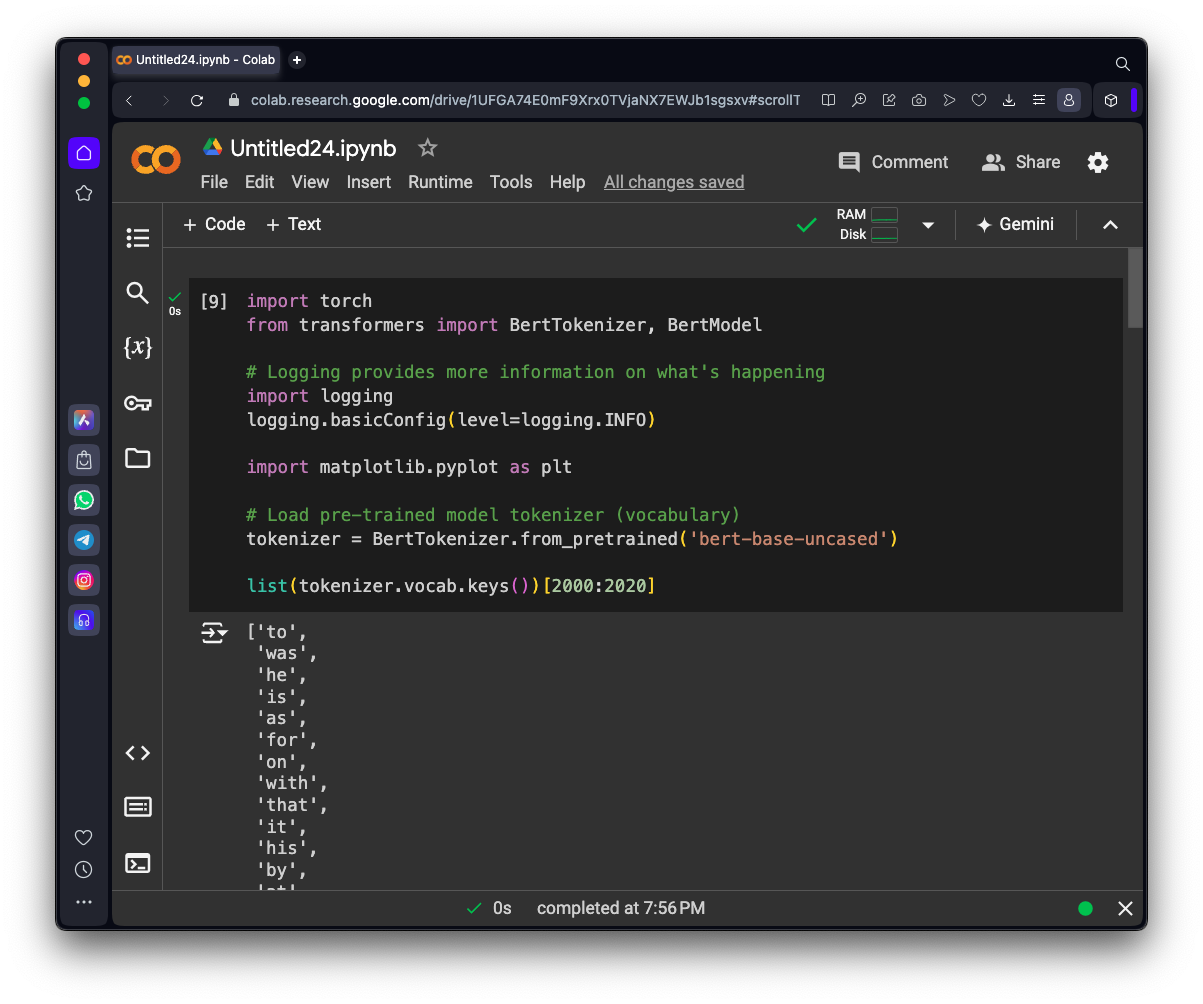Image resolution: width=1203 pixels, height=1004 pixels.
Task: Open the Secrets key panel
Action: coord(138,403)
